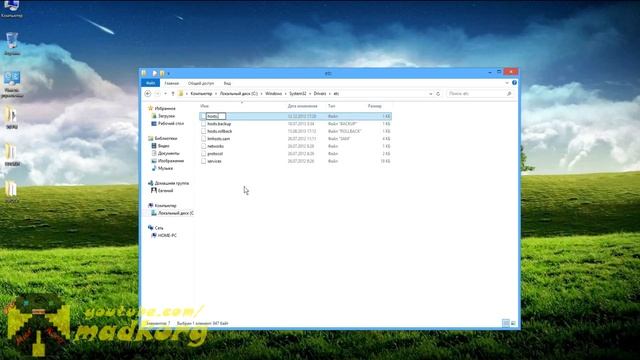The width and height of the screenshot is (640, 360).
Task: Open the quick access toolbar dropdown
Action: [x=168, y=73]
